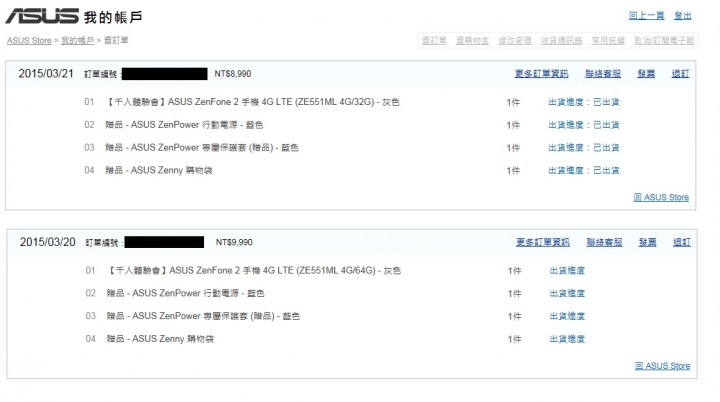Contact 聯絡客服 for NT$8,990 order

(602, 74)
